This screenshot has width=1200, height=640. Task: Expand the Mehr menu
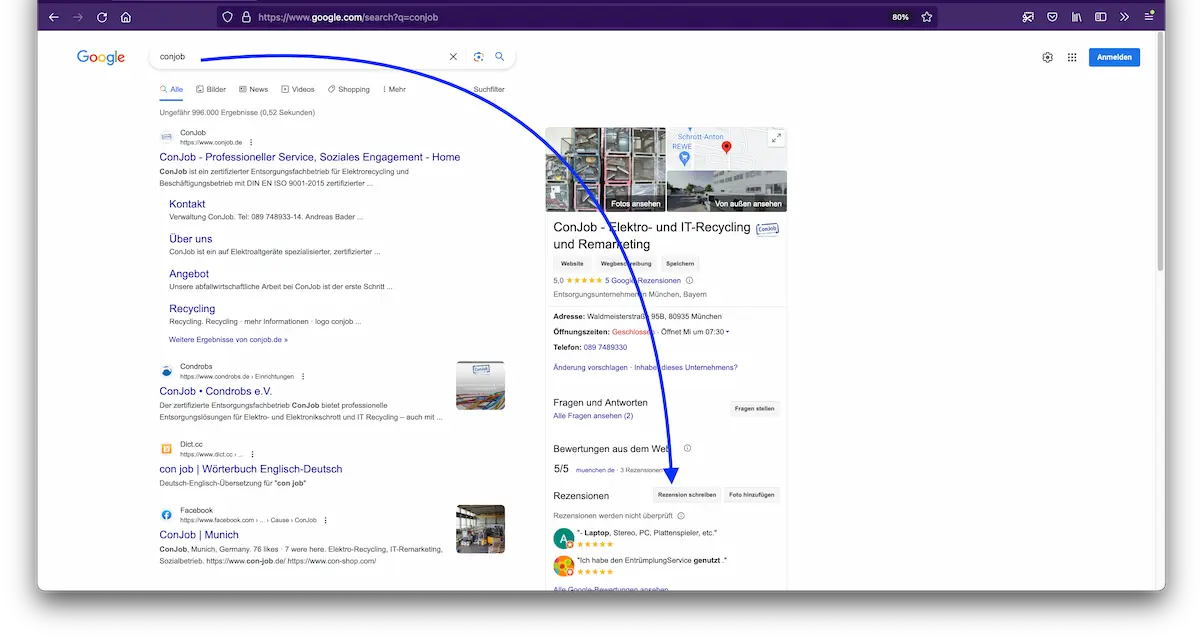tap(394, 89)
